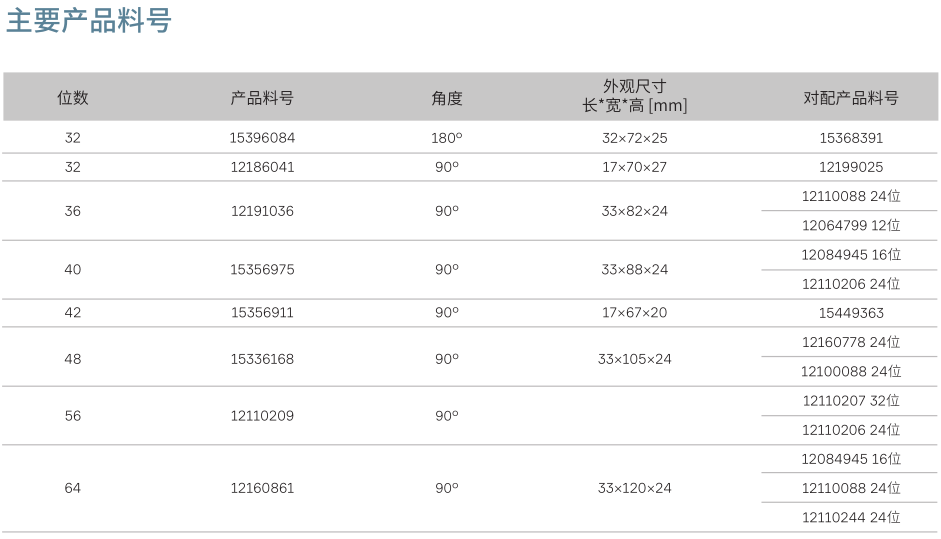Image resolution: width=941 pixels, height=539 pixels.
Task: Click the 主要产品料号 heading
Action: 89,20
